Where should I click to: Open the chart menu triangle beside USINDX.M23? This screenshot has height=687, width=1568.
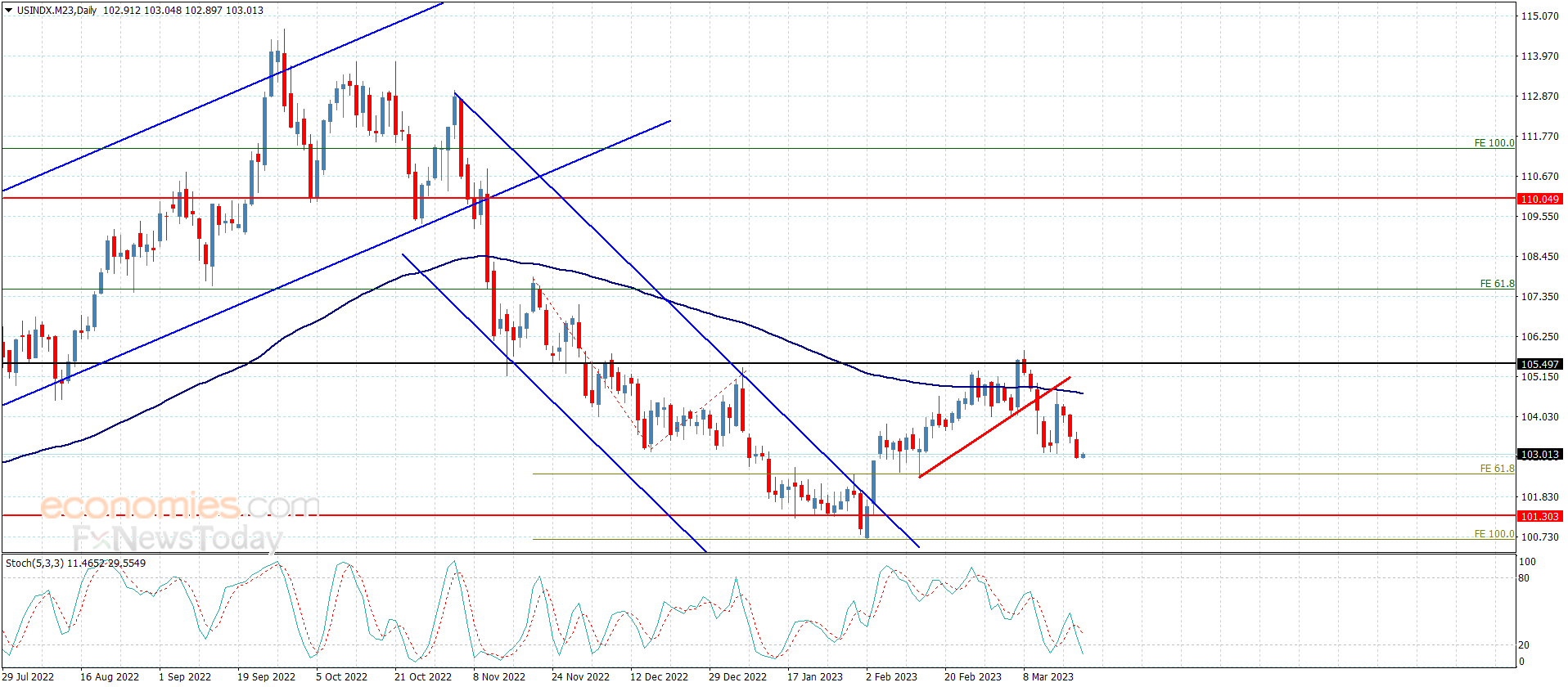coord(9,11)
